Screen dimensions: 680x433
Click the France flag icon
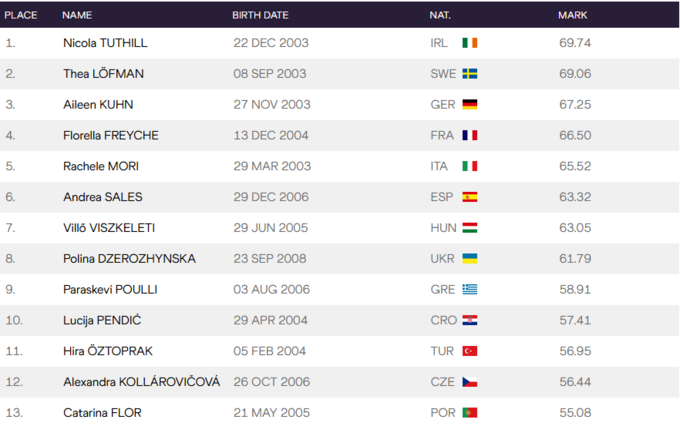[469, 136]
